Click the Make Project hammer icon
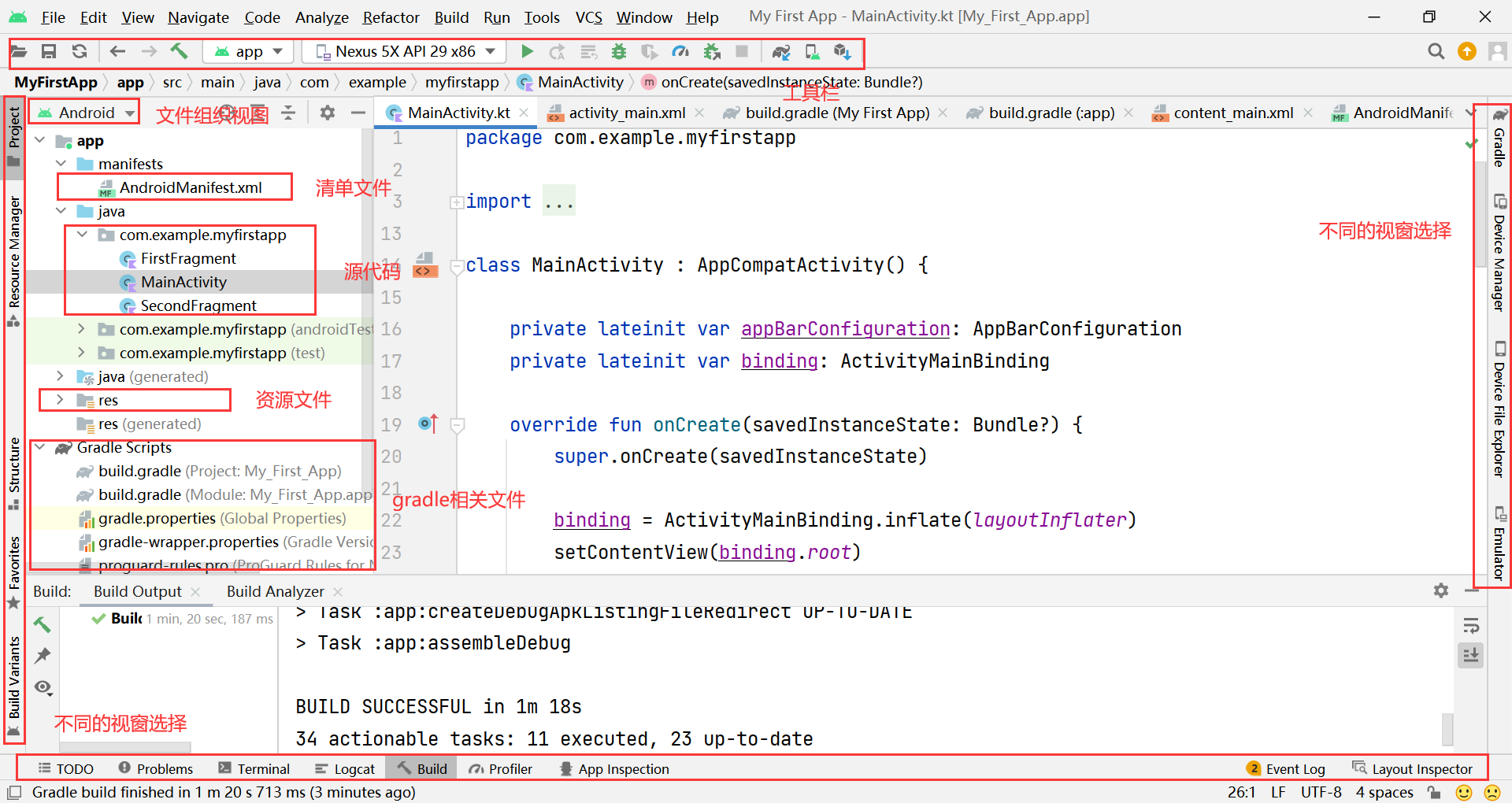The width and height of the screenshot is (1512, 803). pos(179,52)
